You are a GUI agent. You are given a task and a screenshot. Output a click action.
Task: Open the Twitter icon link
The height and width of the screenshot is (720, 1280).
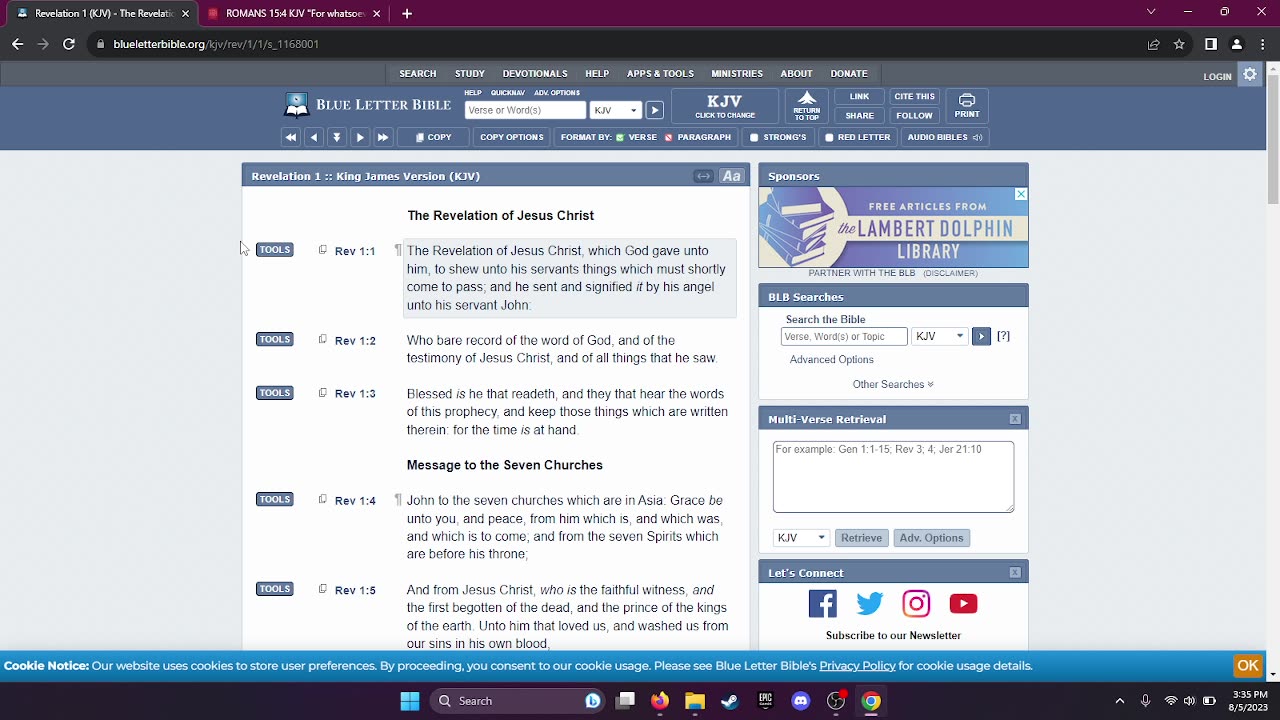click(870, 603)
